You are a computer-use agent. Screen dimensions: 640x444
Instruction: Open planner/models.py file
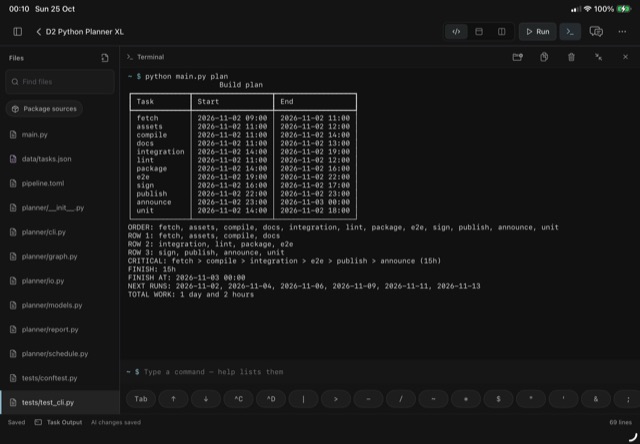(x=60, y=305)
